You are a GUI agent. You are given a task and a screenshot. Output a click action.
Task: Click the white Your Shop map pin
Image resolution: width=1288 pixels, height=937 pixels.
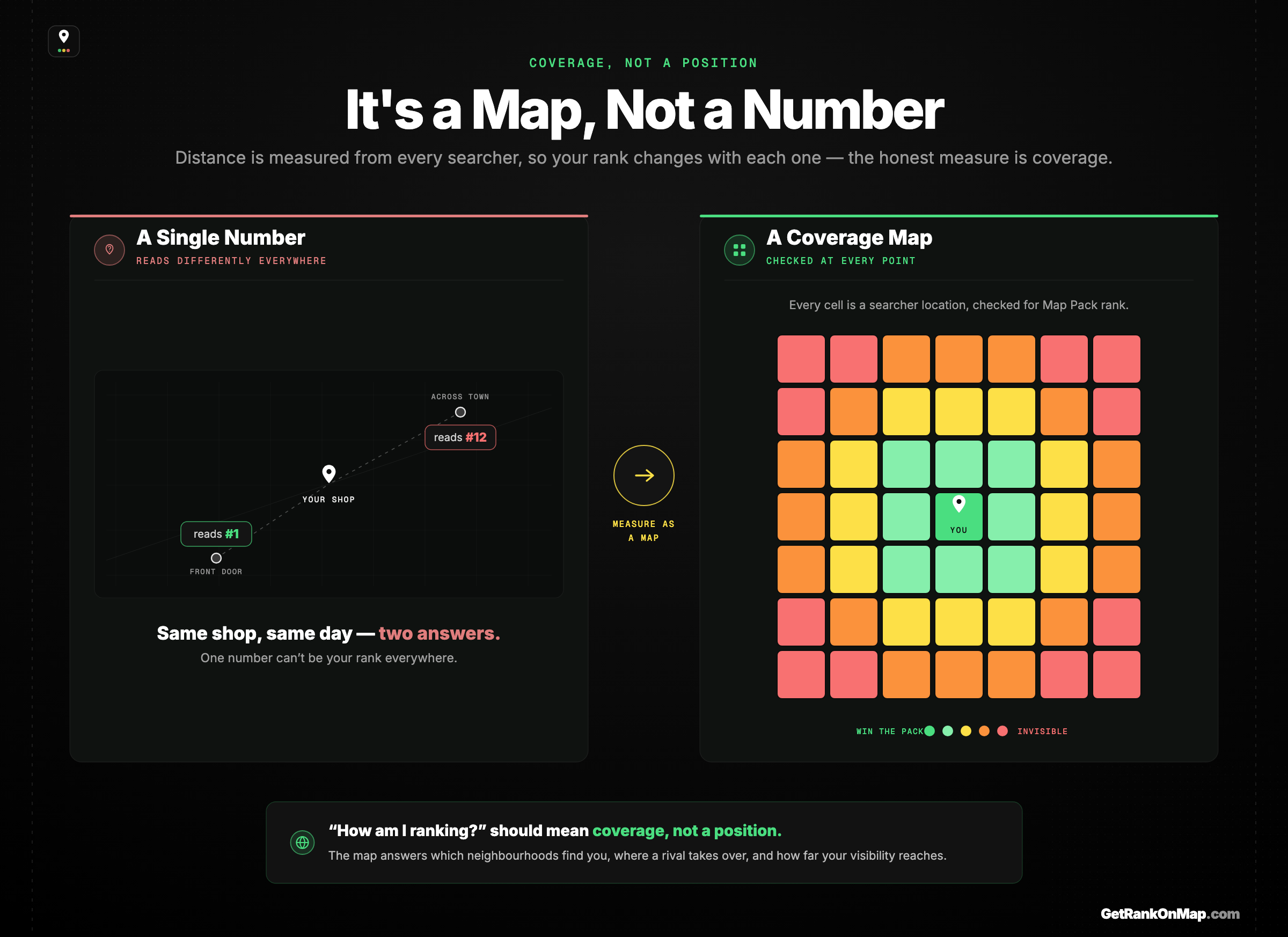pos(328,473)
